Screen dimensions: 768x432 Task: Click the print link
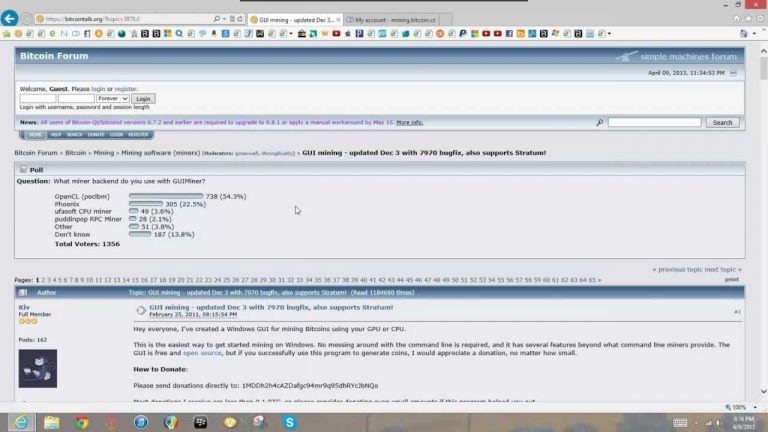(732, 279)
